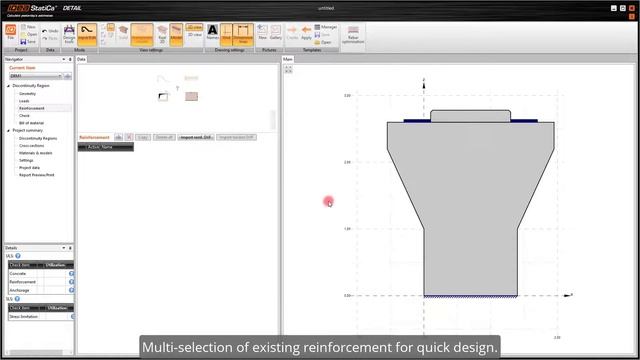The image size is (640, 360).
Task: Collapse the Discontinuity Region tree node
Action: tap(8, 86)
